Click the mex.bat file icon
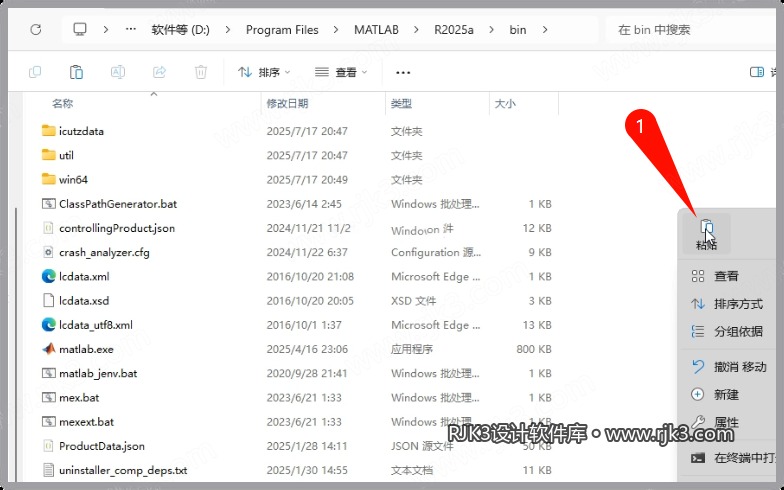 point(48,398)
